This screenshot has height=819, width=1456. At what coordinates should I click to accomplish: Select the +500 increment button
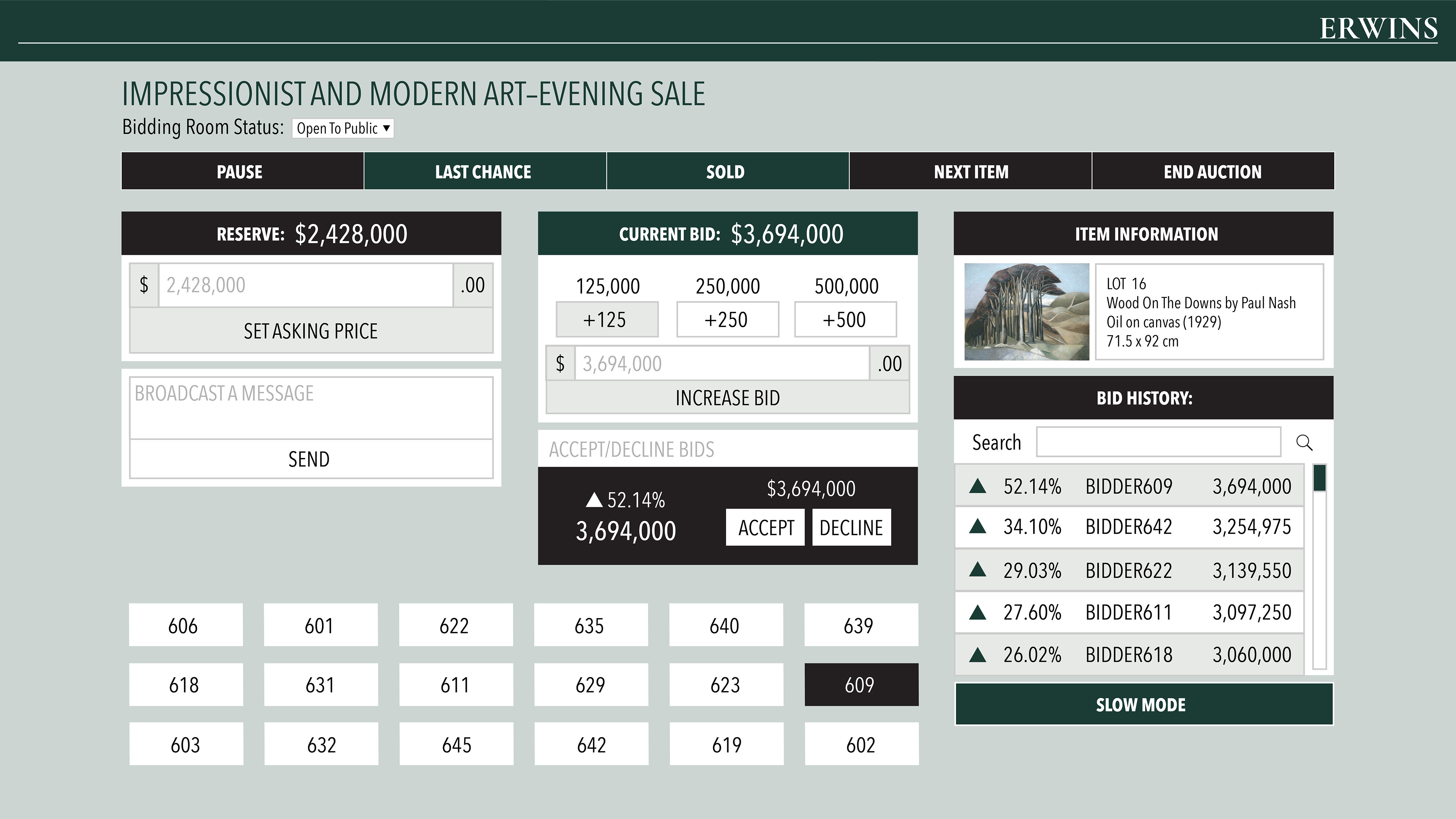845,319
